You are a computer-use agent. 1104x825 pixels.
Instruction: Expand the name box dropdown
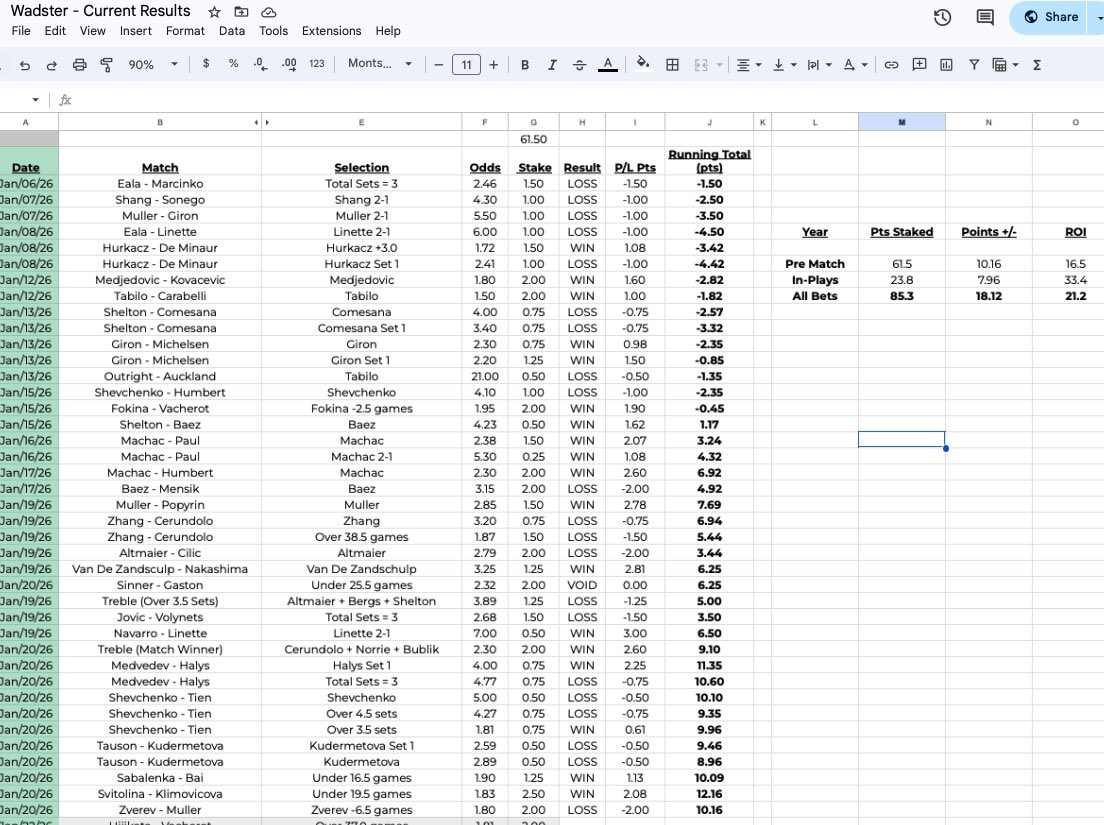pos(35,100)
